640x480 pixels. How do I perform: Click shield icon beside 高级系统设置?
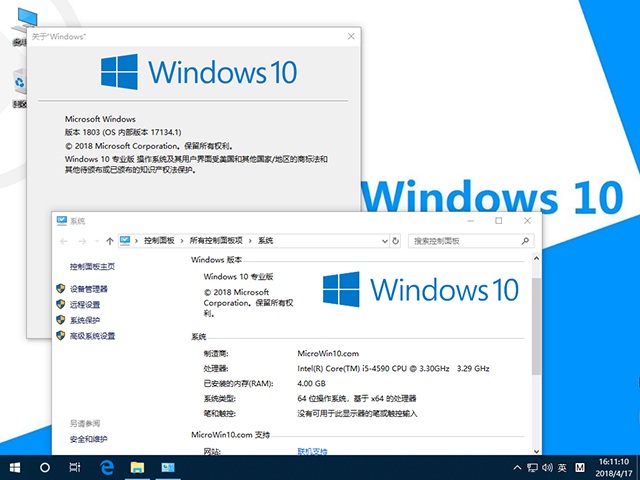(x=60, y=336)
